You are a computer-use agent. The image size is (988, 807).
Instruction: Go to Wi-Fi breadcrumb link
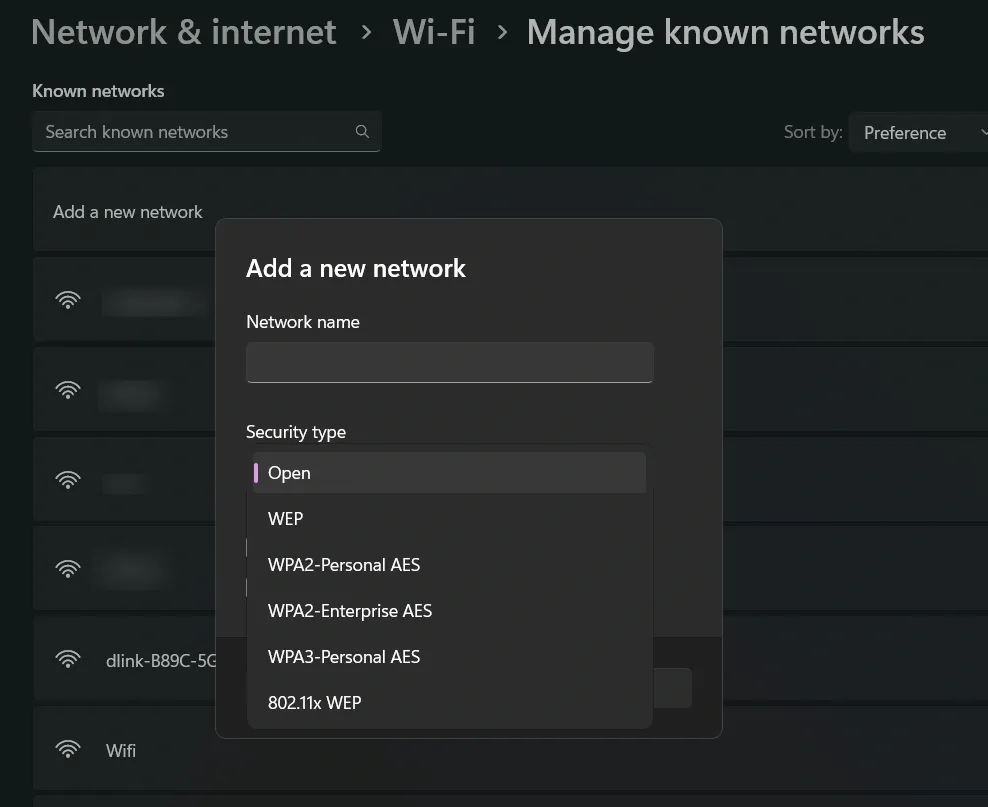coord(434,33)
